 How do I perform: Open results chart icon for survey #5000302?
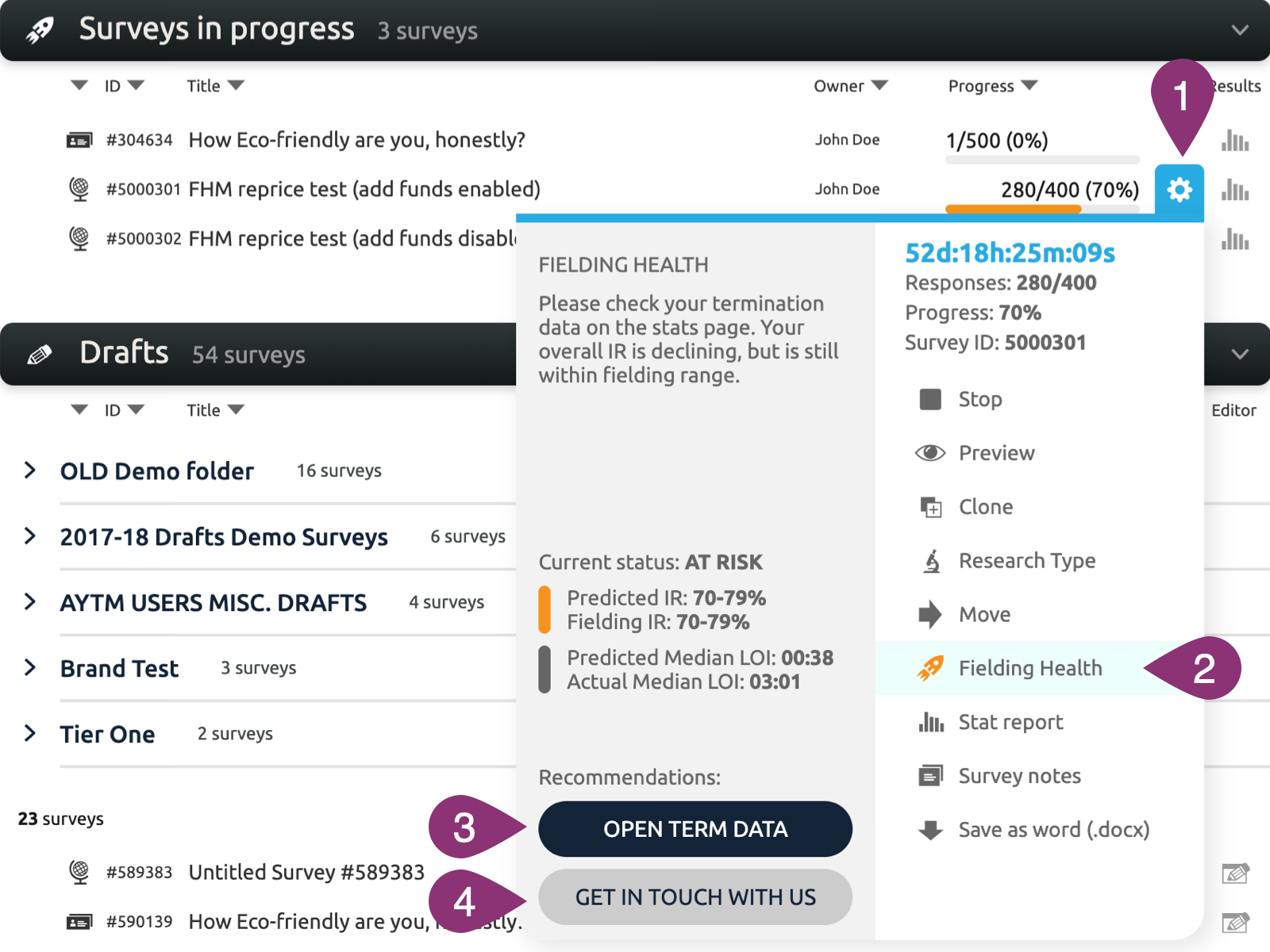tap(1234, 239)
